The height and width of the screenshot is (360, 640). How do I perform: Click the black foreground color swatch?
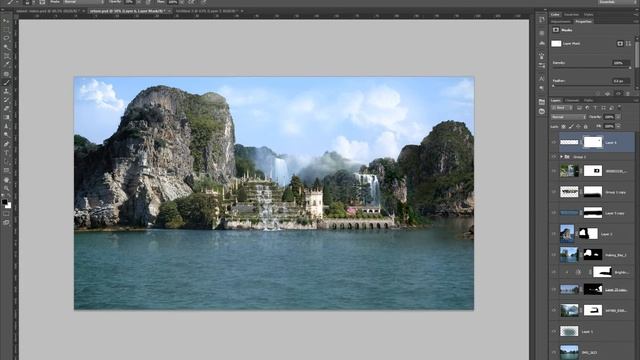pos(4,202)
